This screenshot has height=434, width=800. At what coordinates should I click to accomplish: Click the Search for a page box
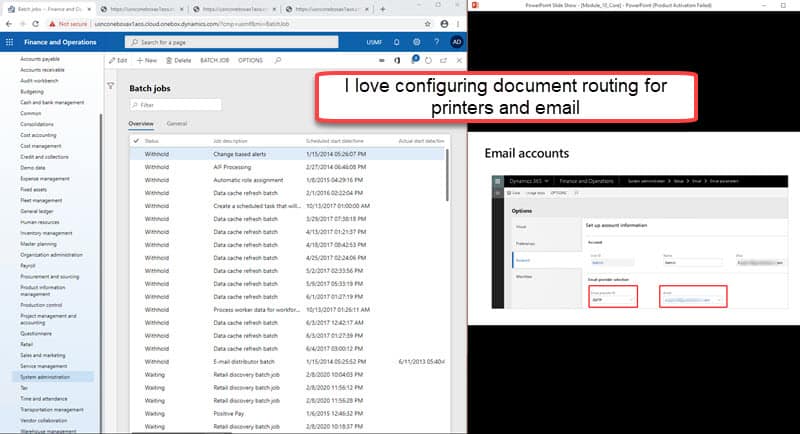pos(232,42)
